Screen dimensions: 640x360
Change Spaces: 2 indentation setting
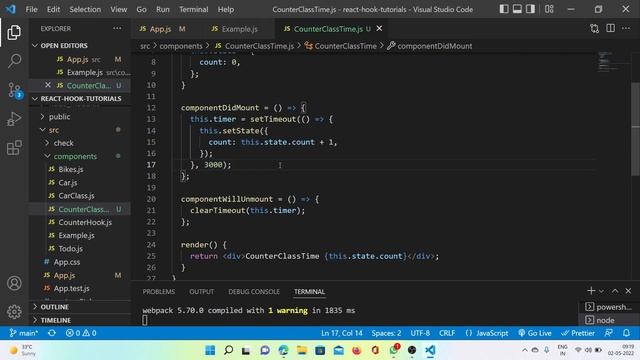coord(386,333)
